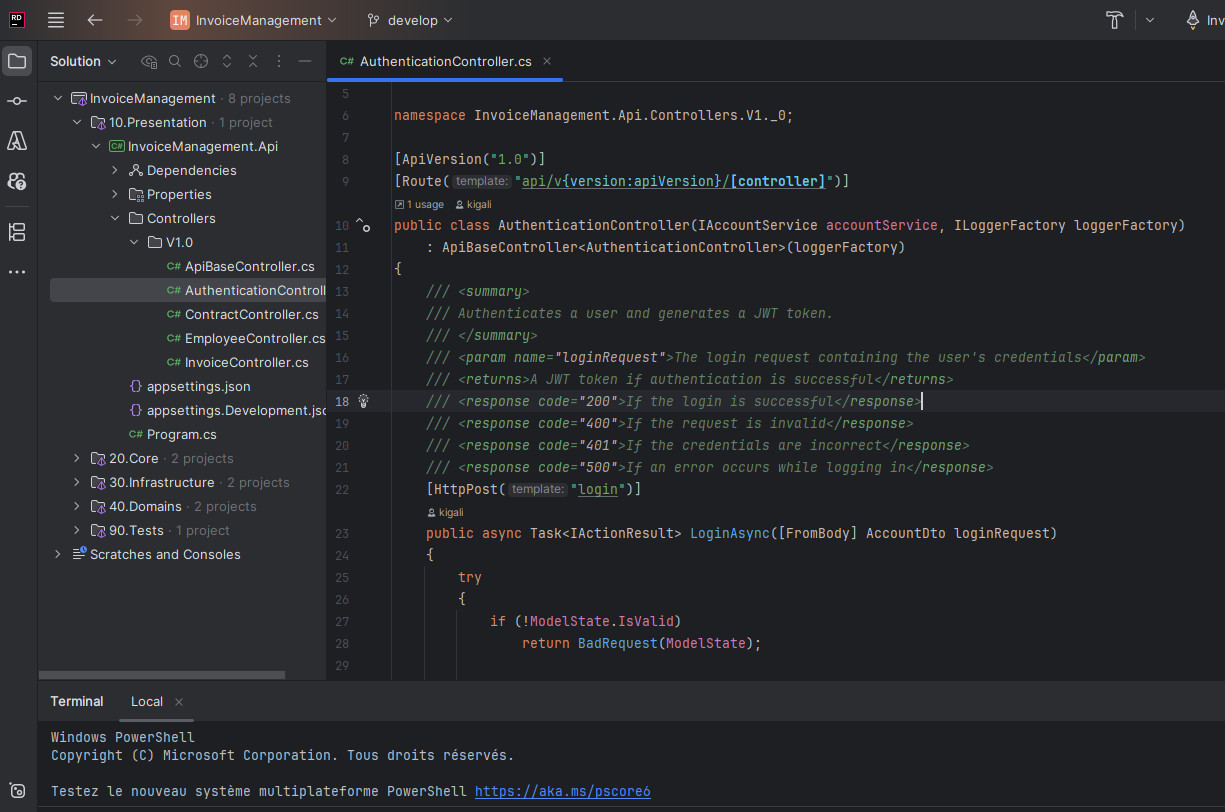Expand the 90.Tests solution folder
This screenshot has height=812, width=1225.
(x=77, y=531)
